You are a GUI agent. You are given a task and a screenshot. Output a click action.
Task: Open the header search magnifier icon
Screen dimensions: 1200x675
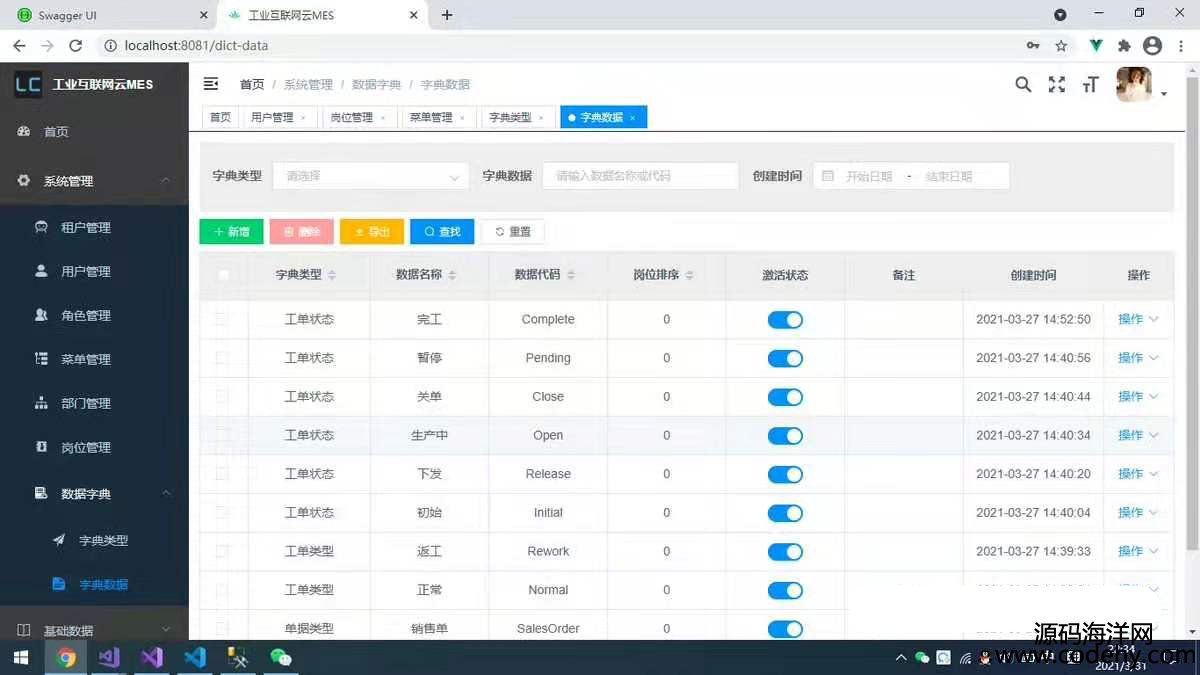tap(1023, 85)
